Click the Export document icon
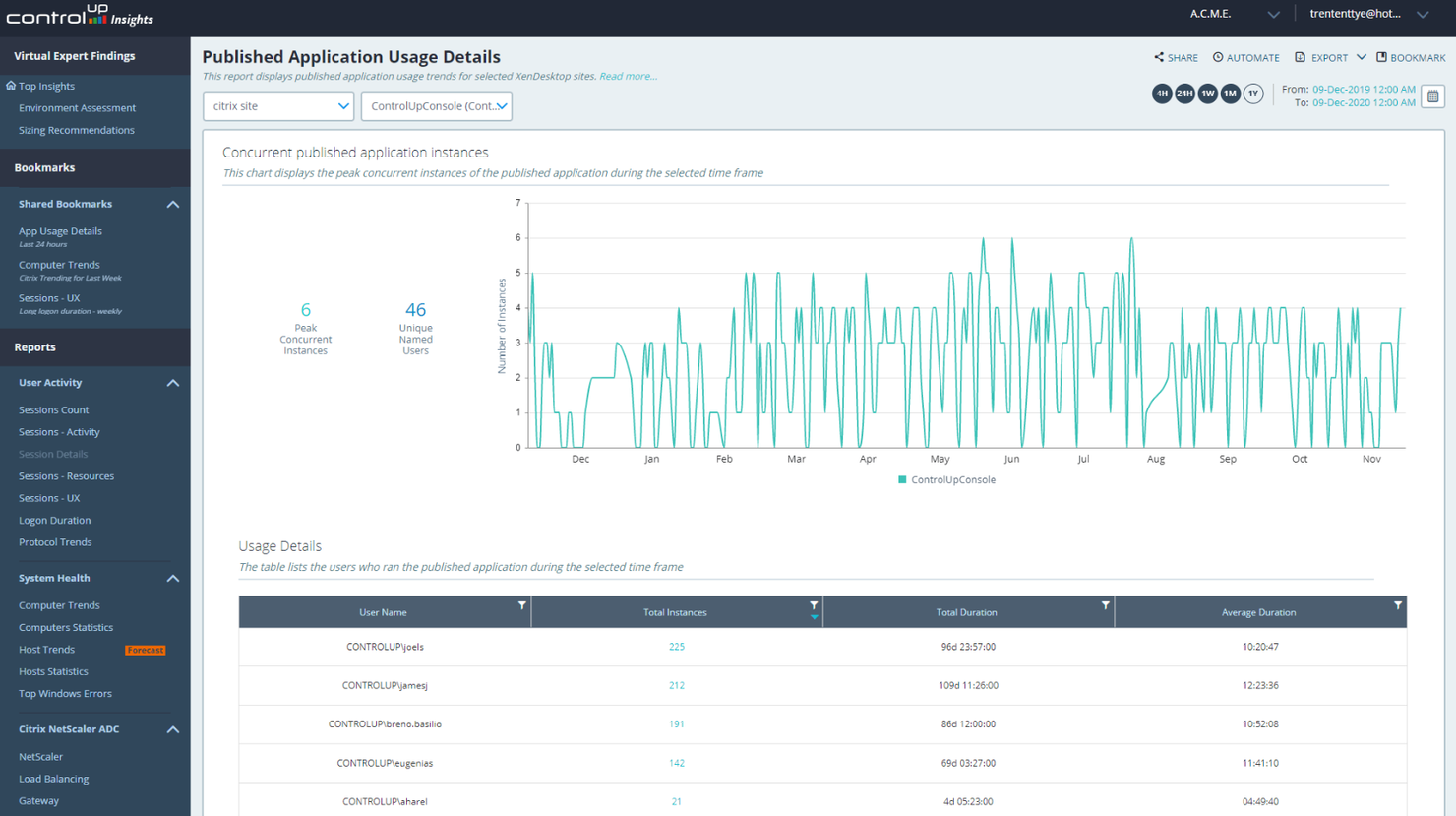Image resolution: width=1456 pixels, height=816 pixels. point(1301,57)
